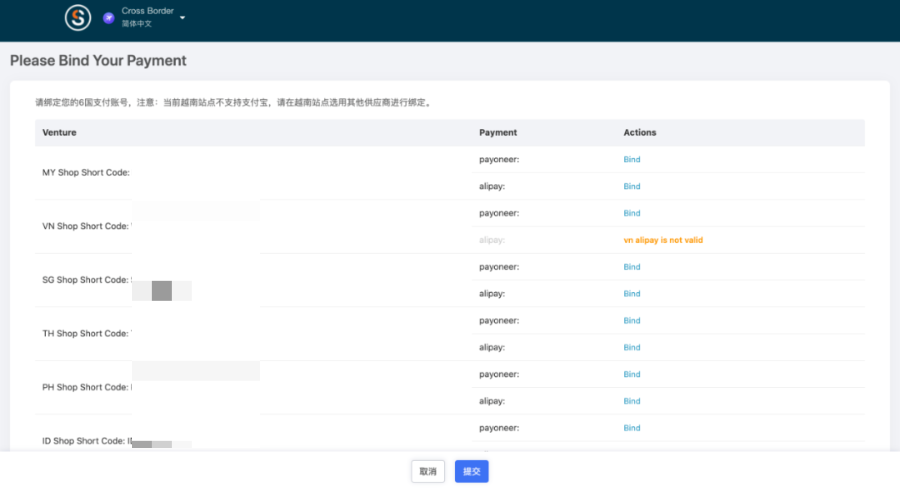Click 'alipay:' label in SG row
The image size is (900, 491).
tap(492, 293)
